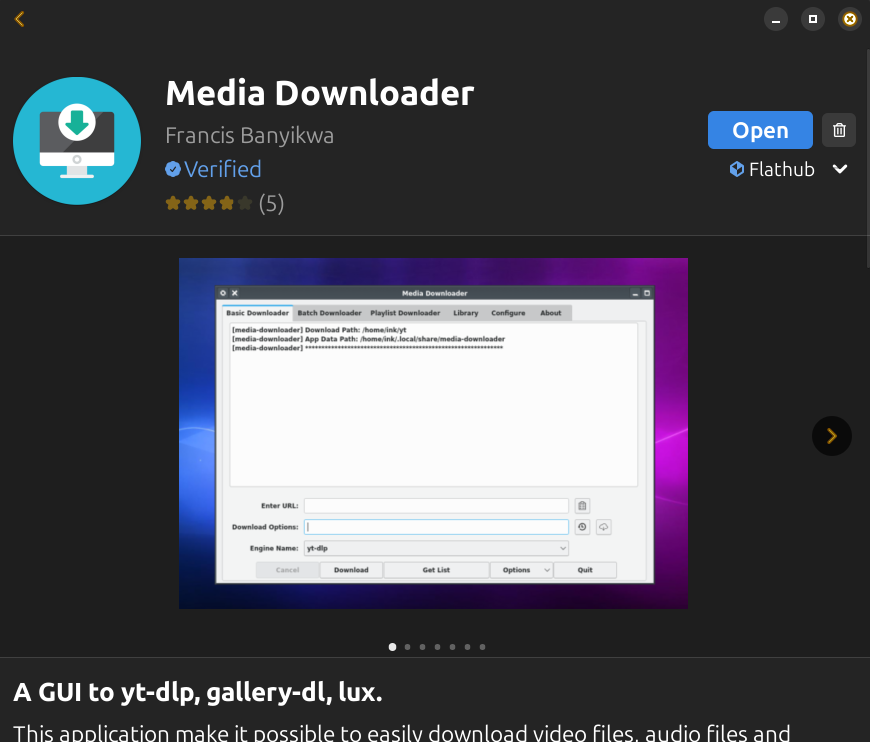The width and height of the screenshot is (870, 742).
Task: Click the Flathub source logo
Action: click(737, 169)
